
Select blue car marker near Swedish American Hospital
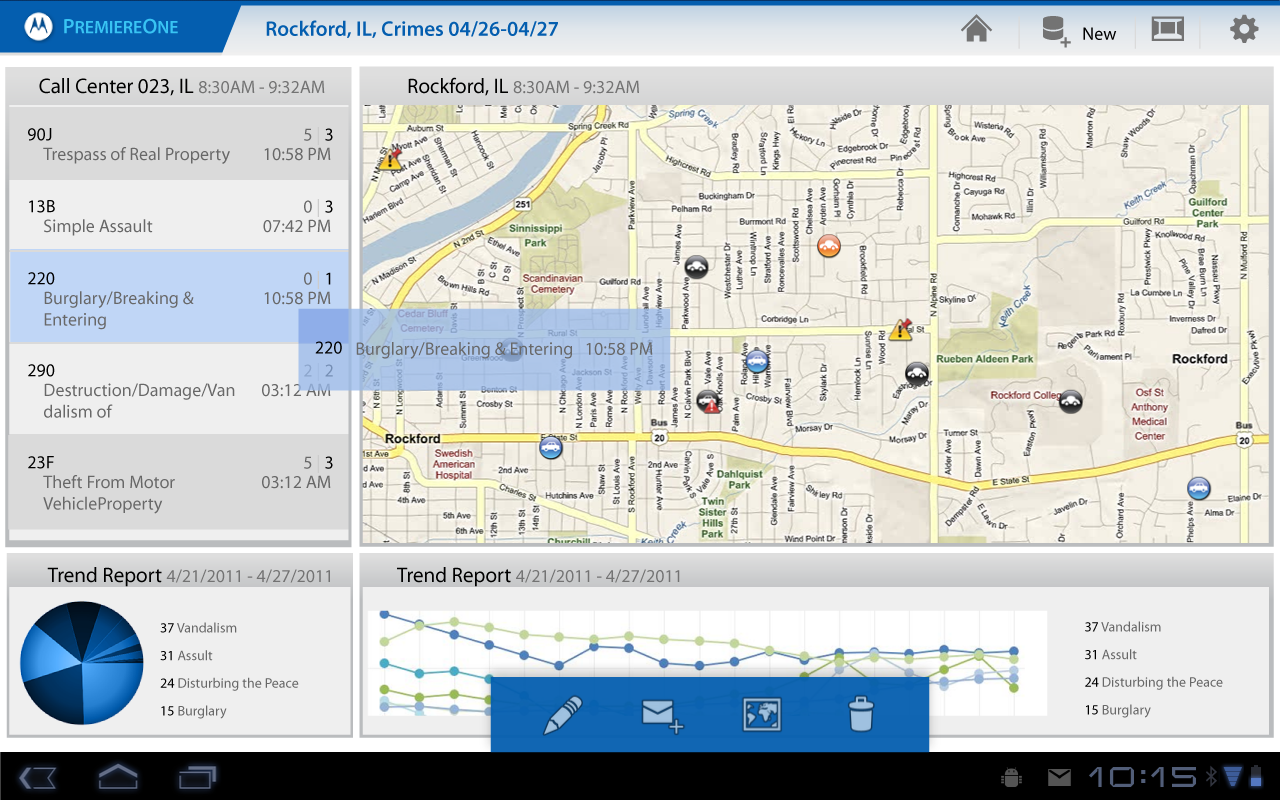click(x=550, y=447)
